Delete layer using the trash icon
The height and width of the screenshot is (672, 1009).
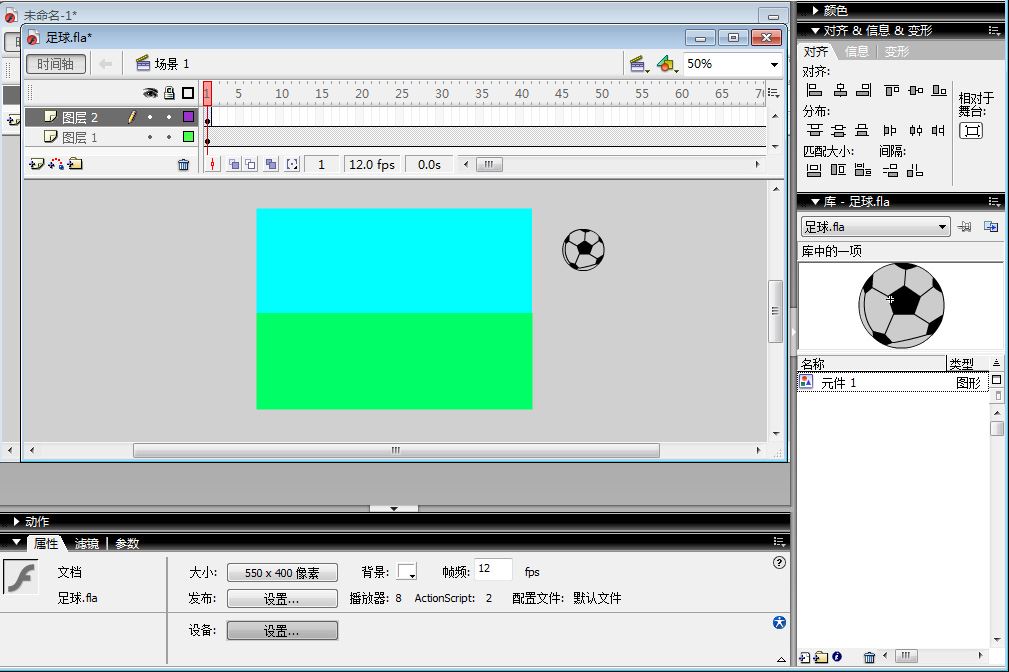183,165
